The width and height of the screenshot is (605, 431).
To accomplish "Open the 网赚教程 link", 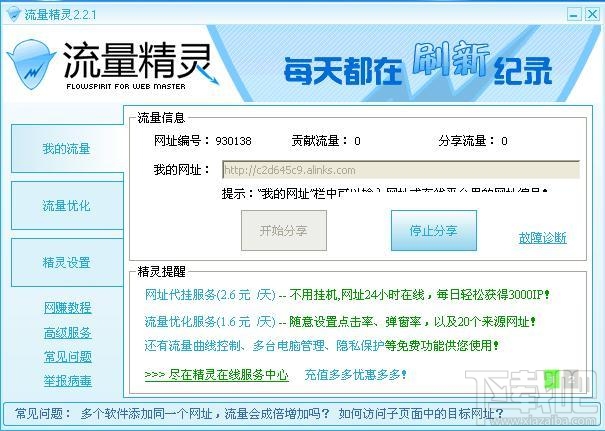I will (x=68, y=308).
